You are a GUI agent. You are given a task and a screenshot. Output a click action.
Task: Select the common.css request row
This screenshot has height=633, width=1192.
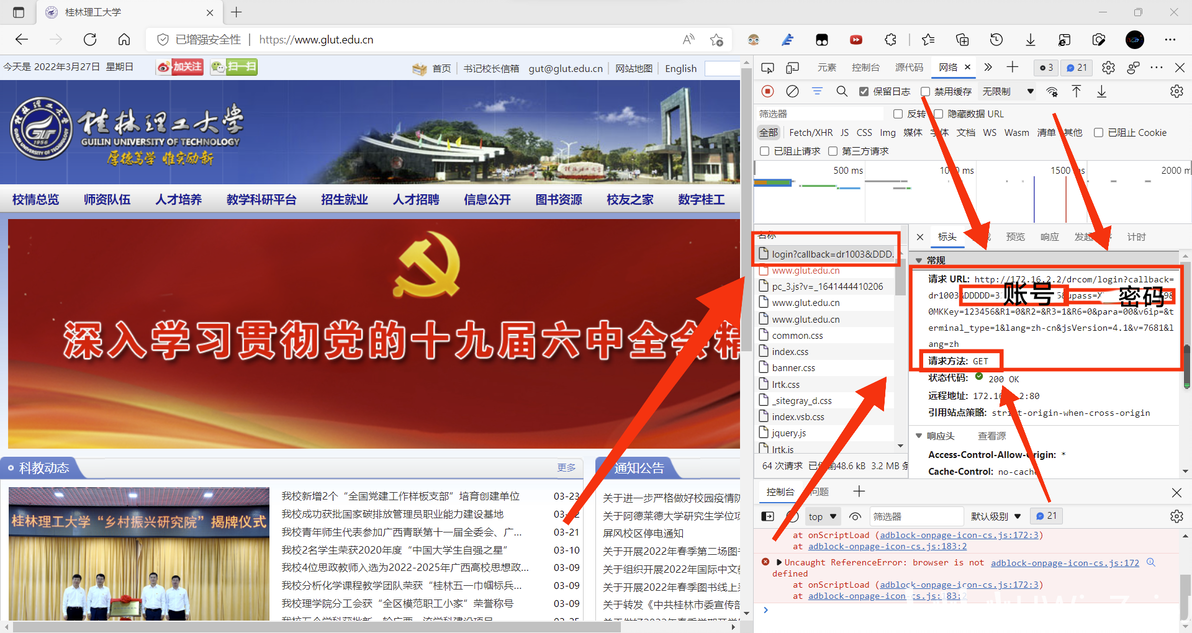coord(826,335)
